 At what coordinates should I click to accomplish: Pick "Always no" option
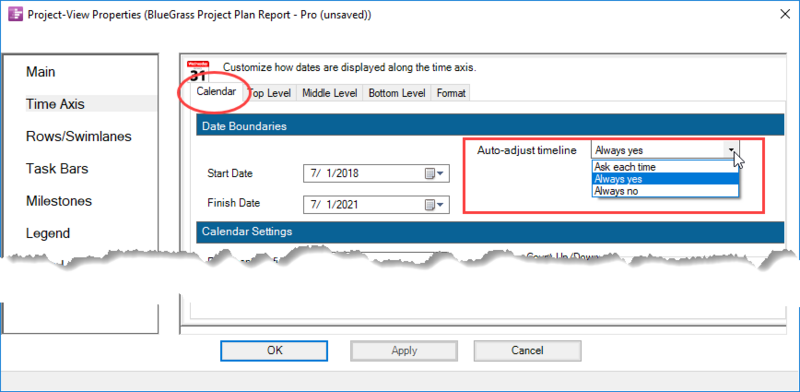[x=665, y=191]
